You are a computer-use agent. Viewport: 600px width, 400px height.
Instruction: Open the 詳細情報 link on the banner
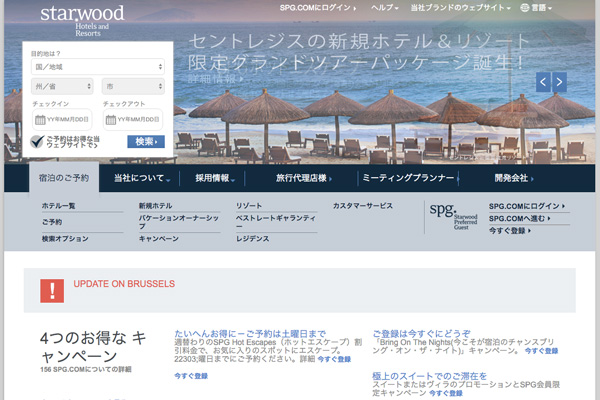pos(215,79)
